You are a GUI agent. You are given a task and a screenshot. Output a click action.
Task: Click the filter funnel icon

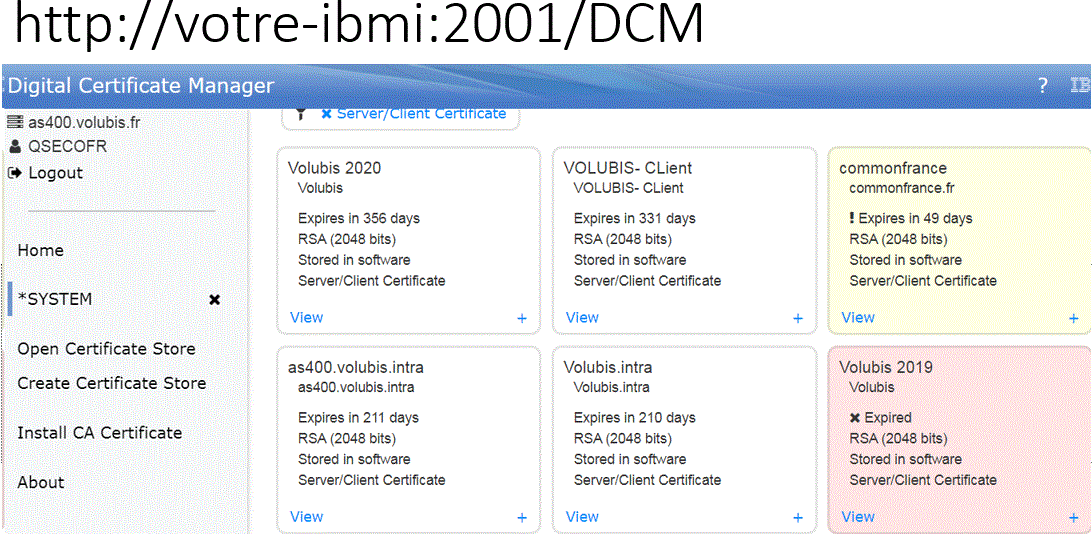[x=300, y=113]
